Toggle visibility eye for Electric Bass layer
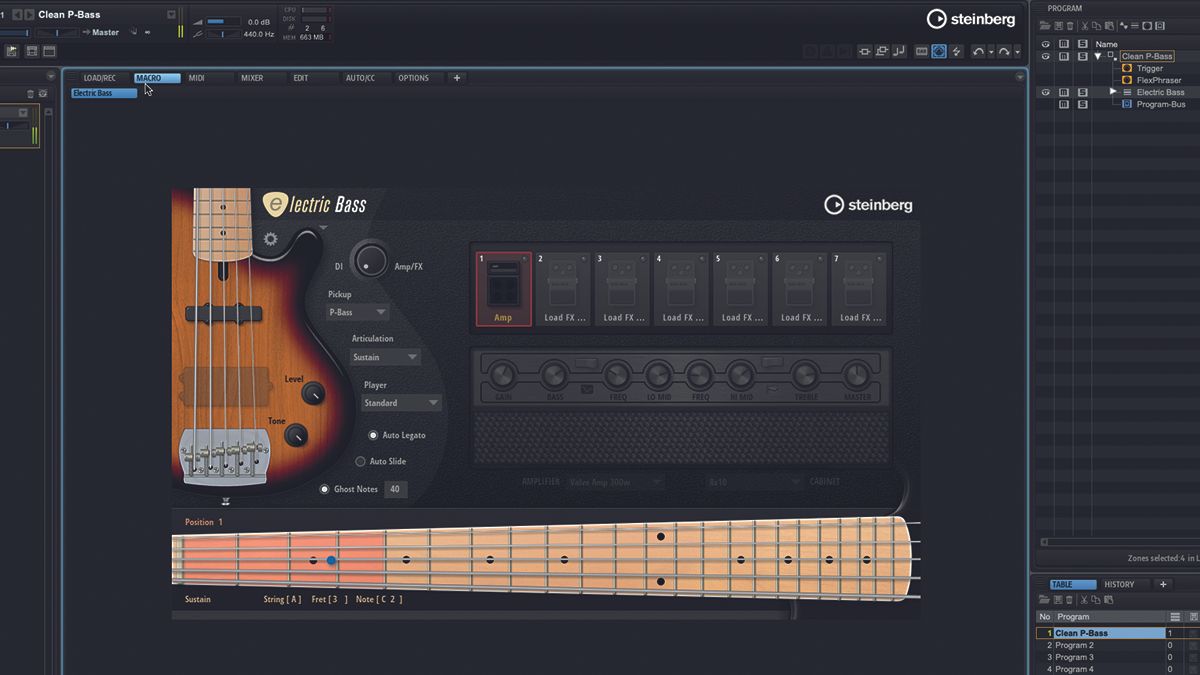Viewport: 1200px width, 675px height. pos(1046,92)
